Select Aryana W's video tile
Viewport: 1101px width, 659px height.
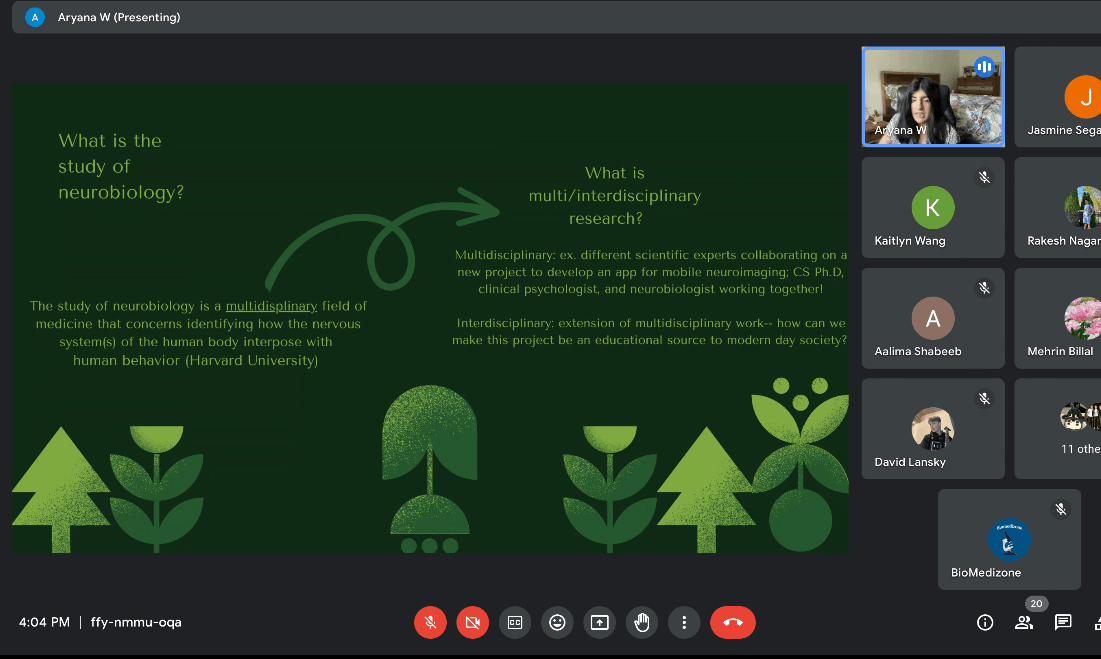[932, 97]
